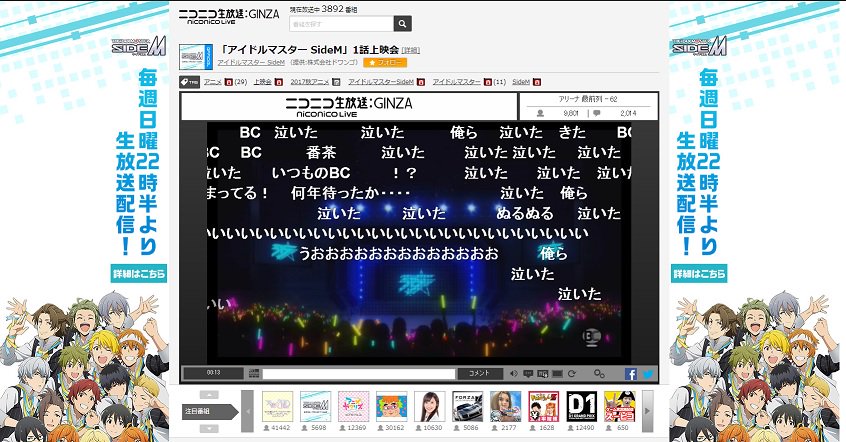Screen dimensions: 846x442
Task: Click the right banner SideM logo
Action: pos(699,46)
